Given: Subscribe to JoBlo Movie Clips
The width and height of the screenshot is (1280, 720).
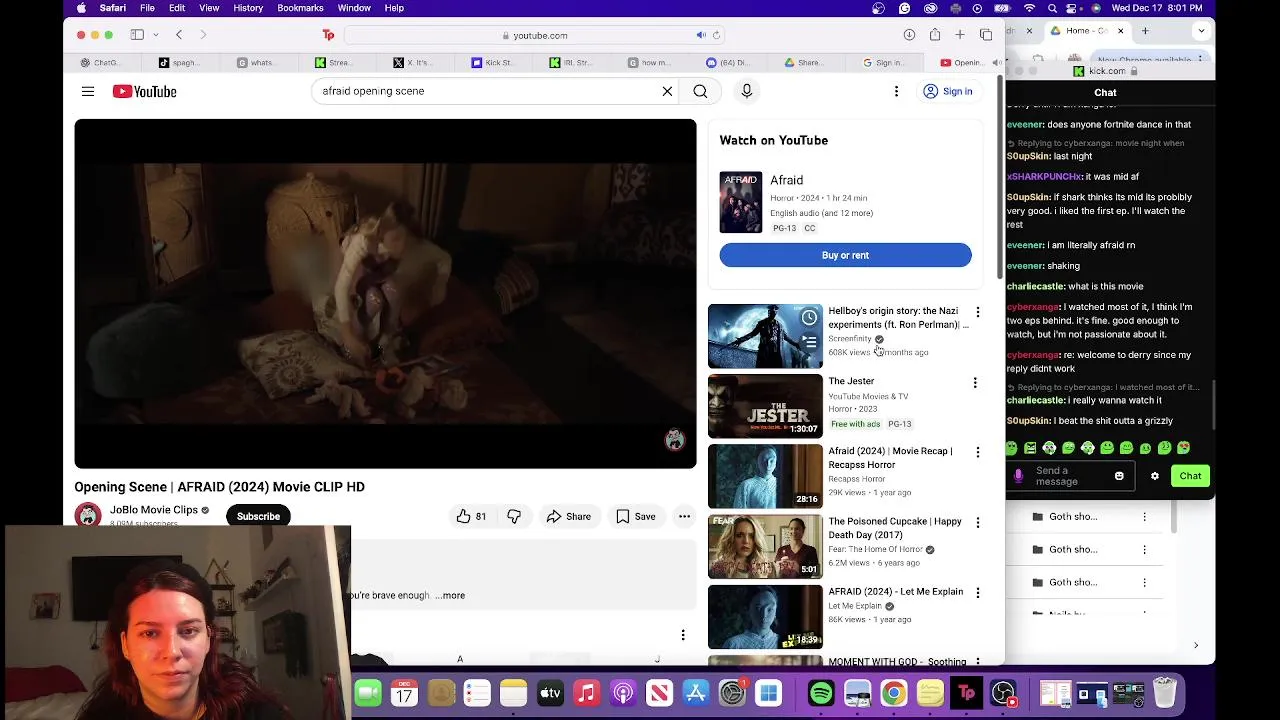Looking at the screenshot, I should click(x=258, y=516).
